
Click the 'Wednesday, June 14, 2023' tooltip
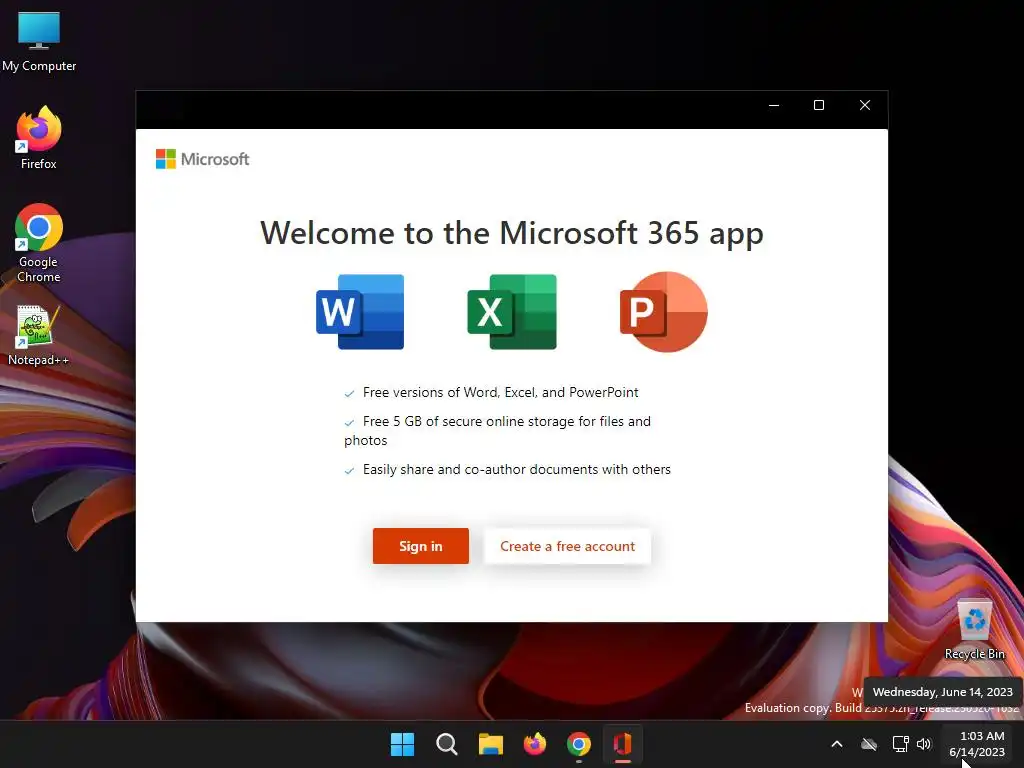(x=942, y=692)
